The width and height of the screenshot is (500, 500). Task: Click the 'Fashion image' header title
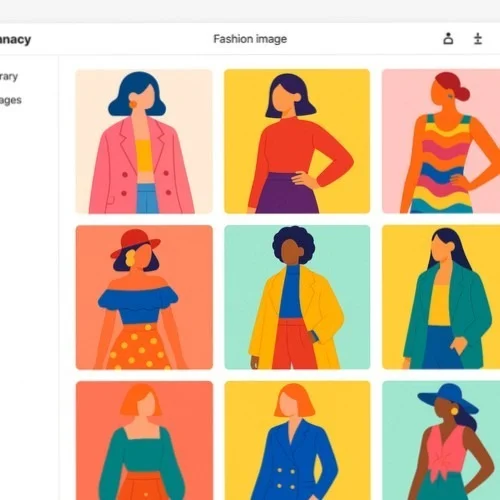click(250, 39)
